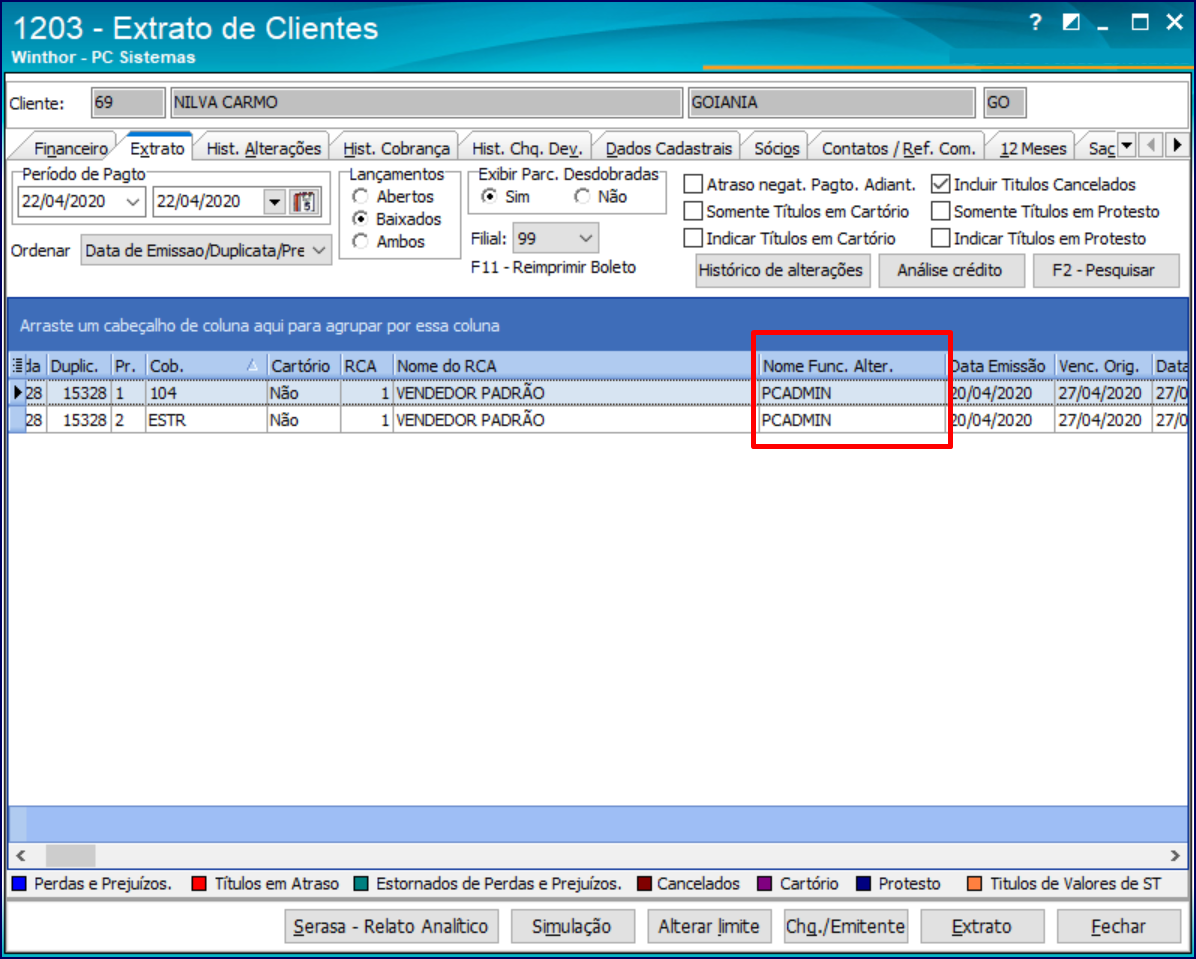Open the start date dropdown
This screenshot has width=1196, height=959.
click(x=133, y=202)
